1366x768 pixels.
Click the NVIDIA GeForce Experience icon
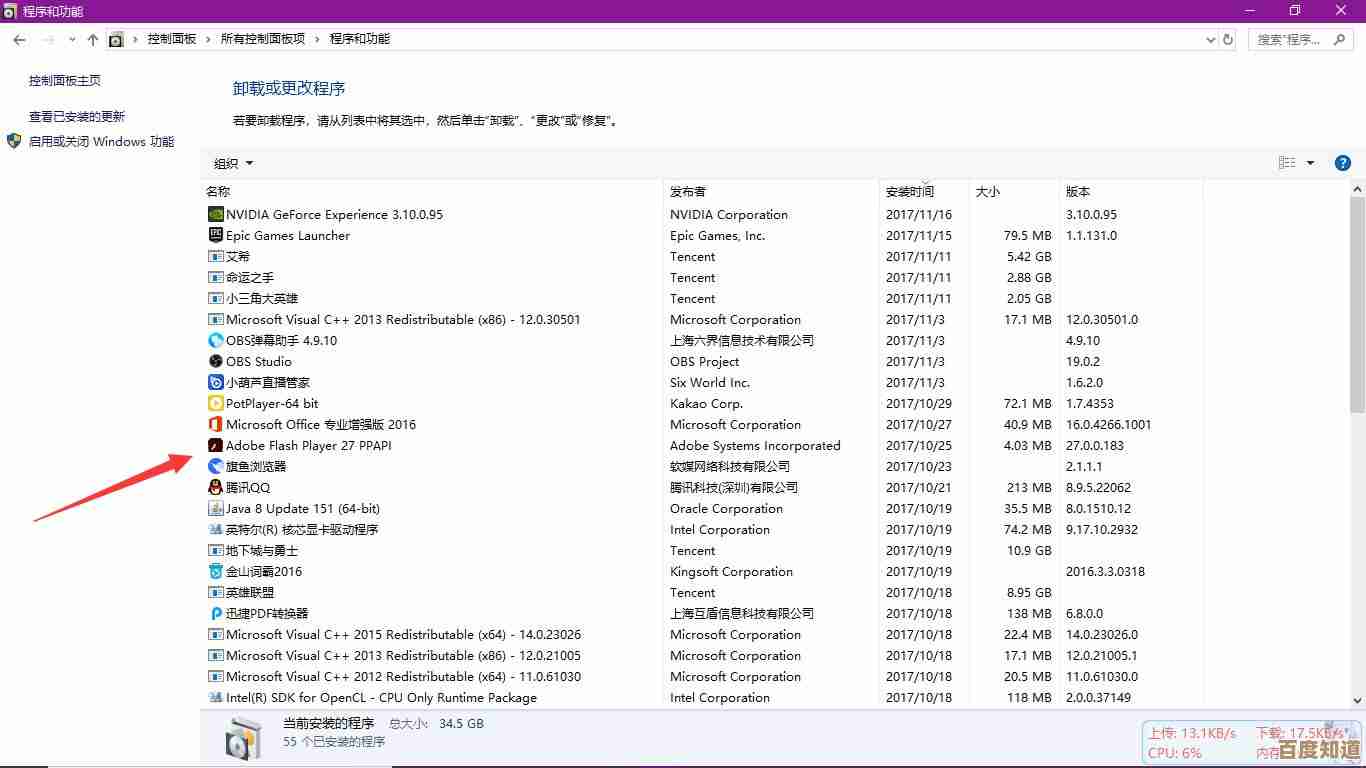pos(215,214)
